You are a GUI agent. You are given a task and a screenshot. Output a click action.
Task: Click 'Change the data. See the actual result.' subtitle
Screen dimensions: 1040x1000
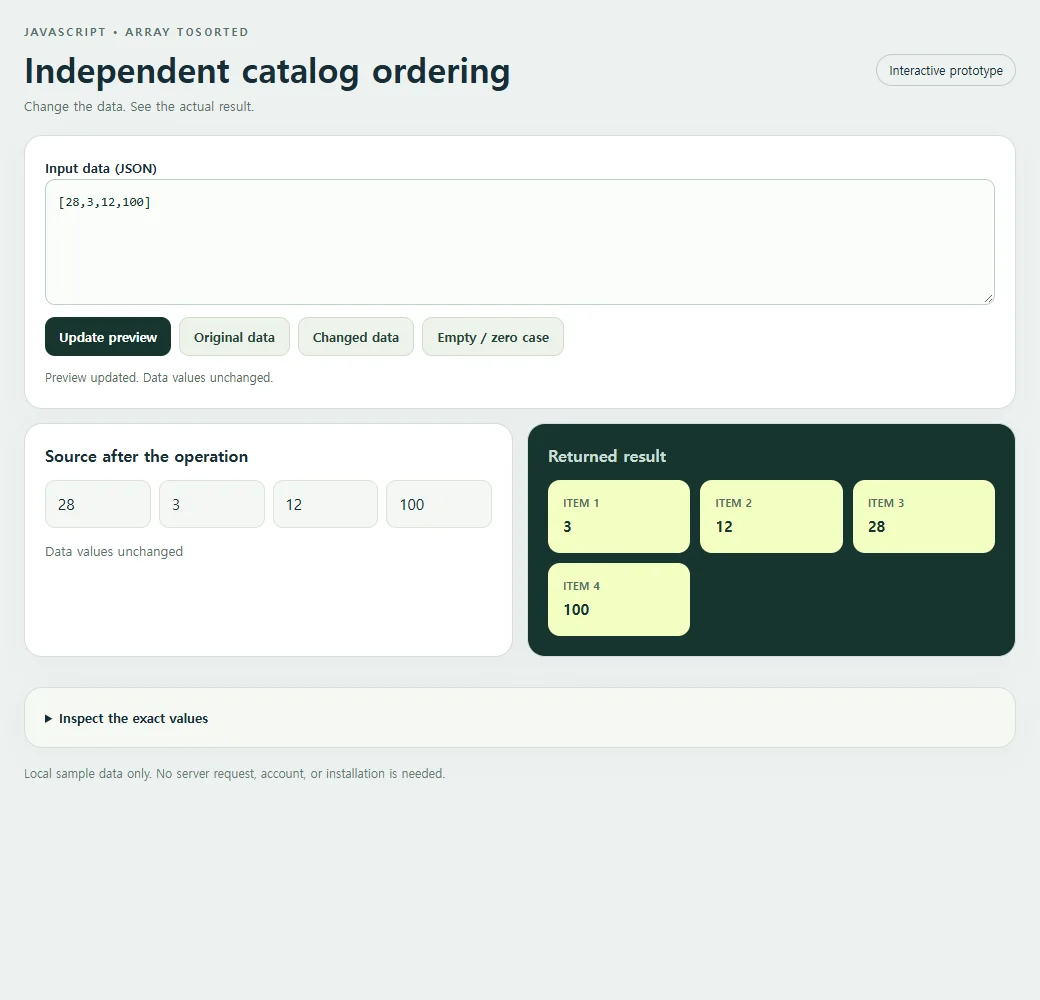coord(139,106)
